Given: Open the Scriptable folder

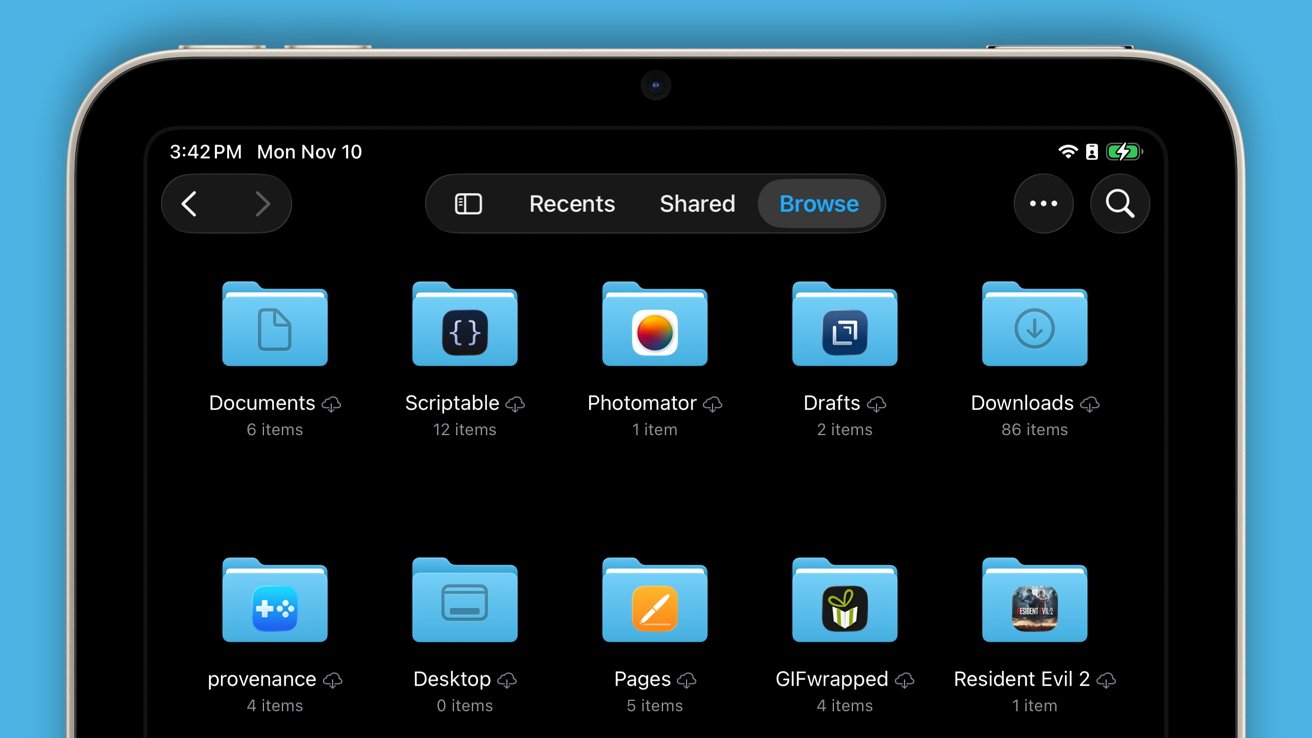Looking at the screenshot, I should pyautogui.click(x=465, y=324).
